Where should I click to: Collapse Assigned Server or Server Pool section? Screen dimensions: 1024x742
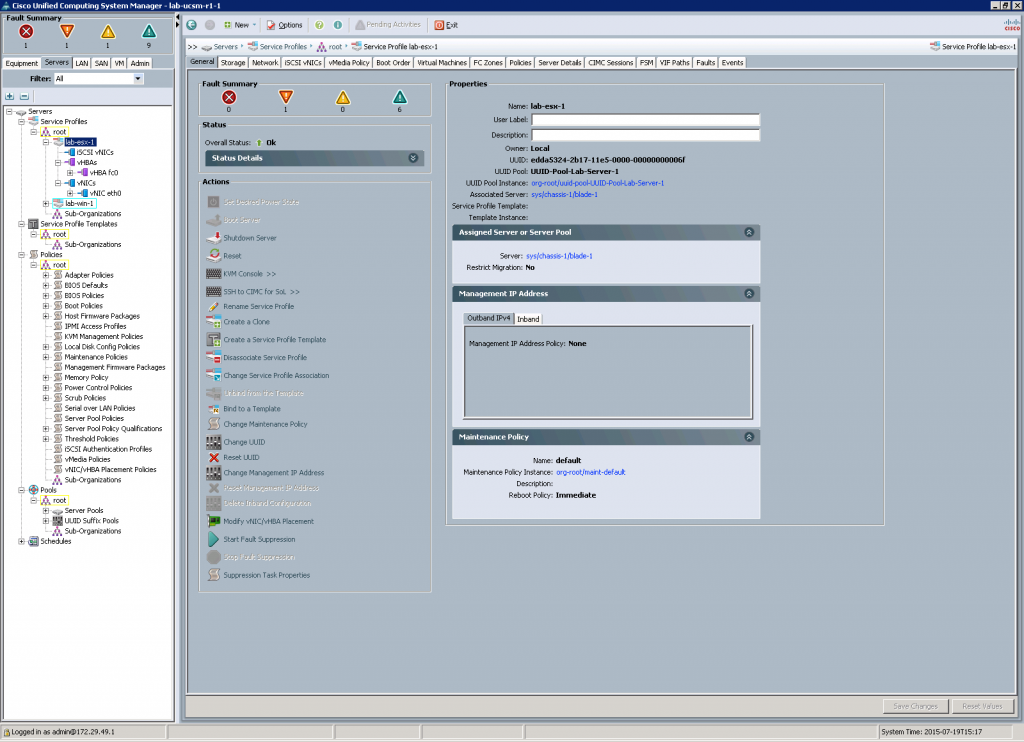click(749, 233)
